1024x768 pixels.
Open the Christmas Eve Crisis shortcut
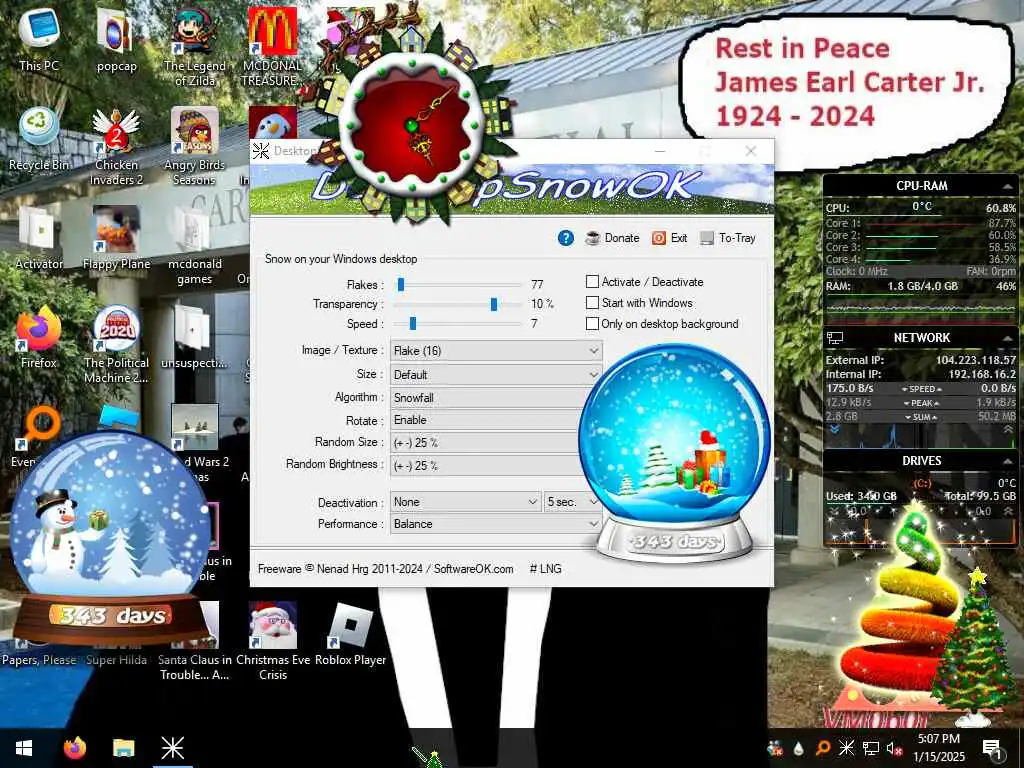[273, 640]
